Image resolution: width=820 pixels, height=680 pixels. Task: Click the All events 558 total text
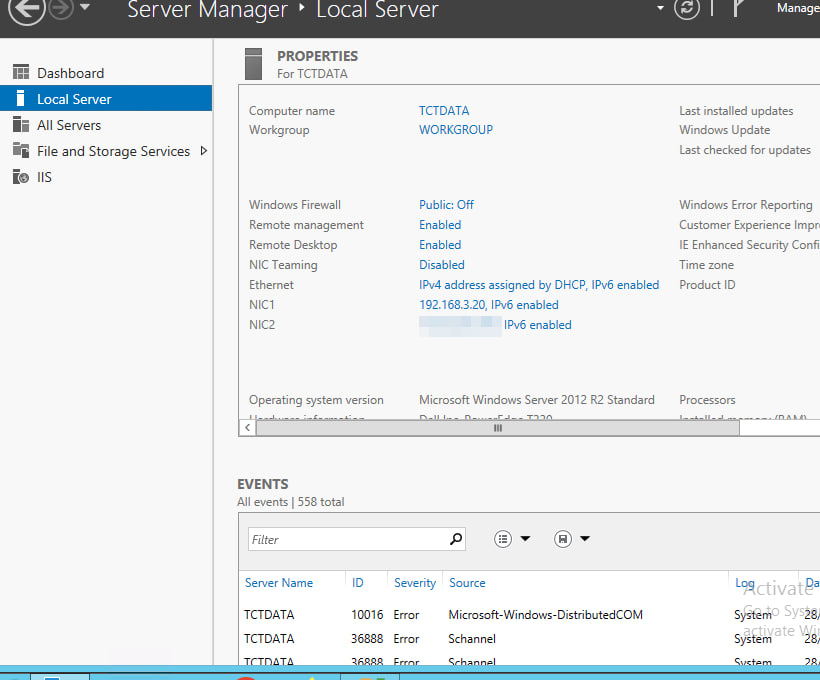coord(290,502)
